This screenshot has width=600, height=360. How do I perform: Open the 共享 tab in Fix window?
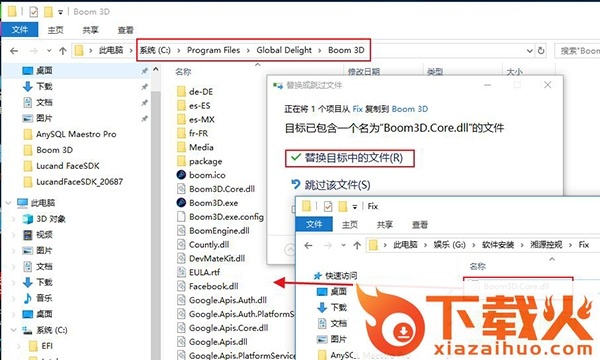click(x=385, y=225)
